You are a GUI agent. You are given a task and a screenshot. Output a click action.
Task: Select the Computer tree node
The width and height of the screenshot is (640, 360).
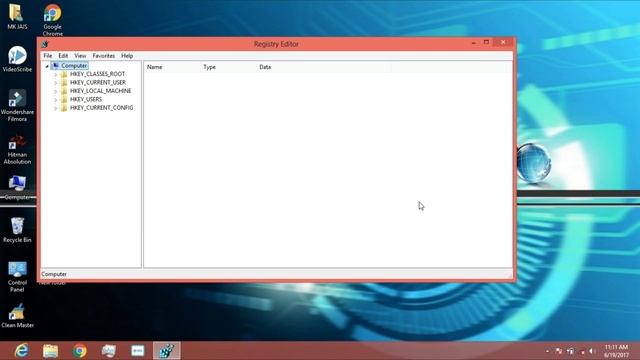tap(74, 66)
